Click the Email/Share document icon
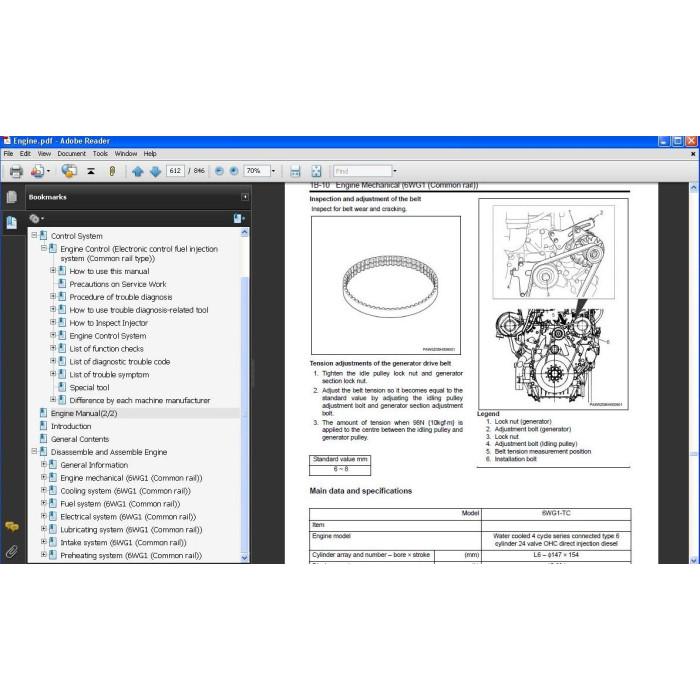700x700 pixels. pyautogui.click(x=37, y=171)
